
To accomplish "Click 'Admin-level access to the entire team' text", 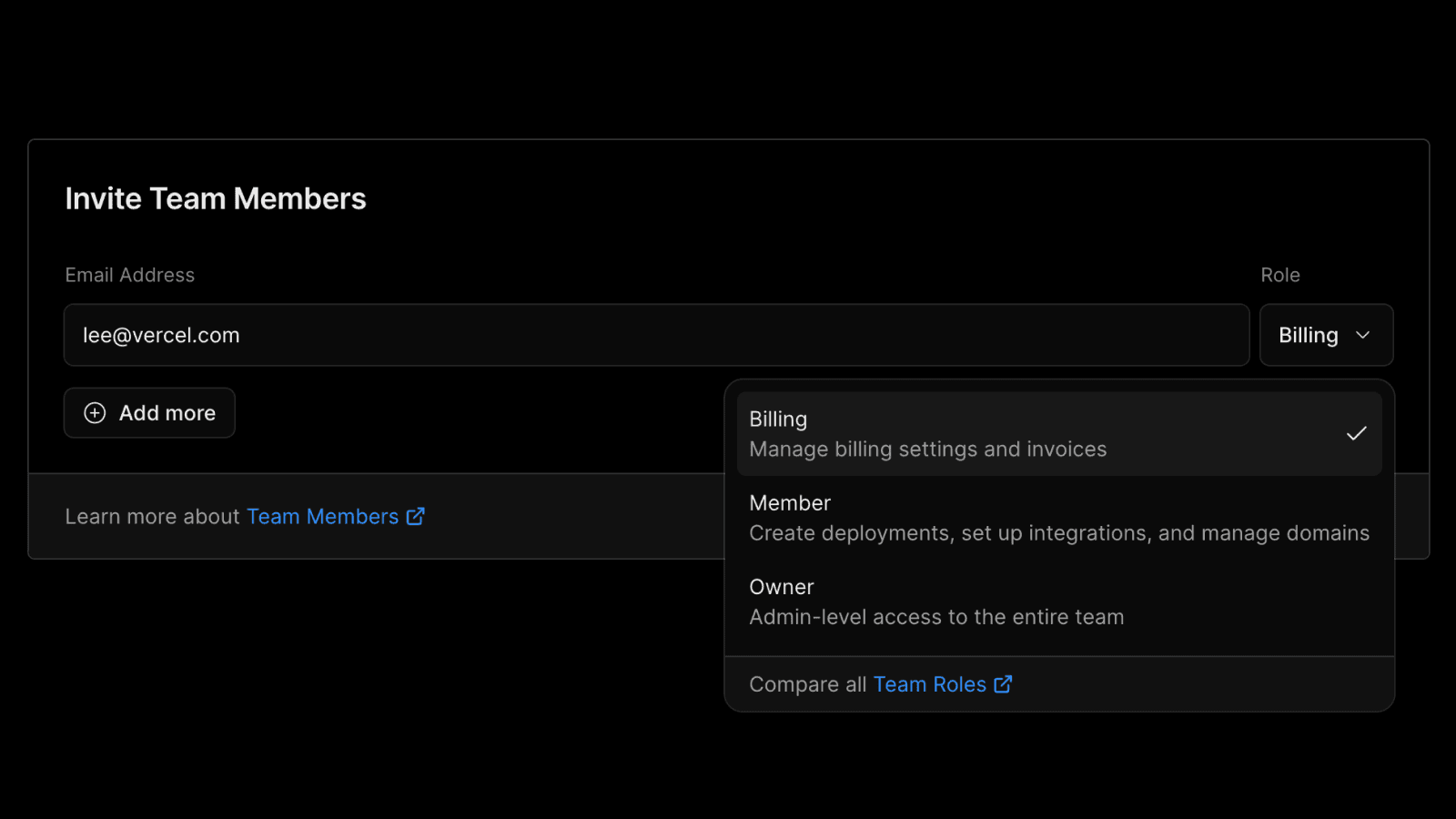I will click(936, 617).
